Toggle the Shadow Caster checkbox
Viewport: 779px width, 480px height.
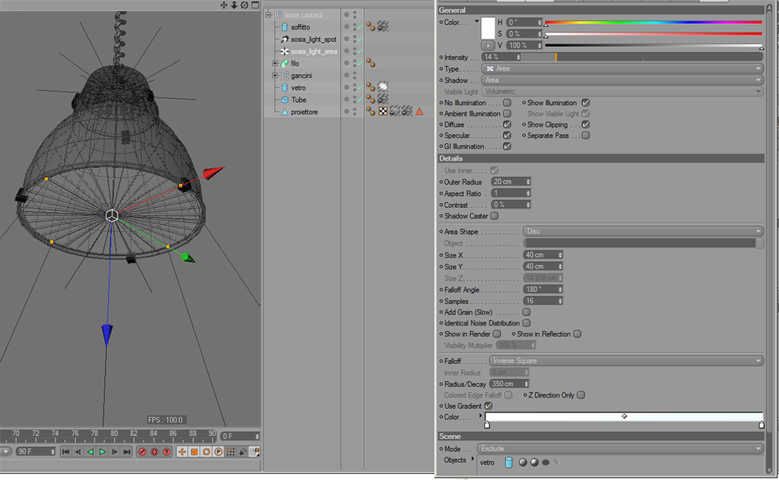[494, 216]
